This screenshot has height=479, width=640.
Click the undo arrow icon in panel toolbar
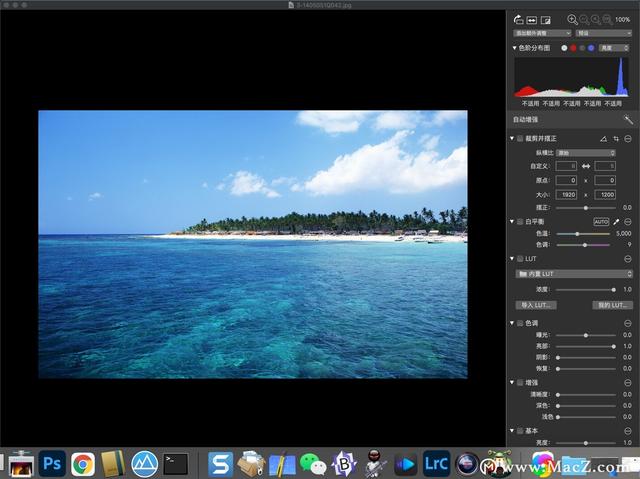pos(518,19)
